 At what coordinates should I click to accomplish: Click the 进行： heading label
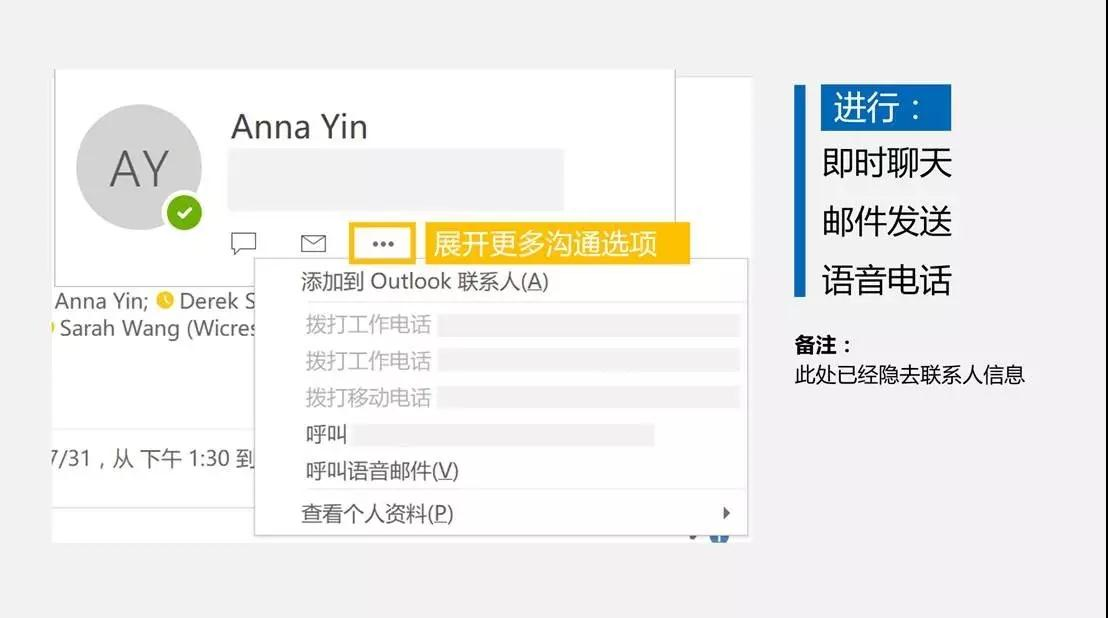click(x=885, y=107)
